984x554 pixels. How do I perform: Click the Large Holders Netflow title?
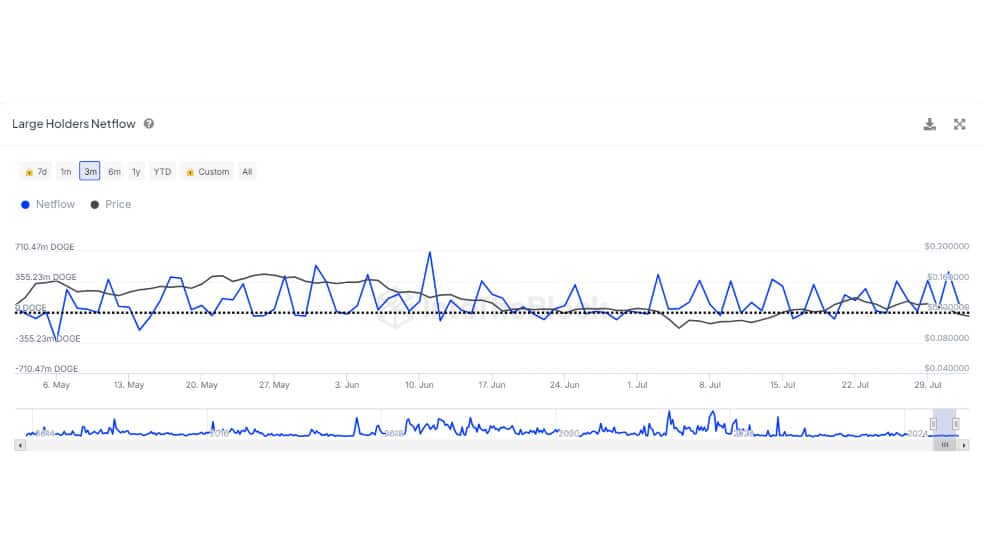(73, 124)
